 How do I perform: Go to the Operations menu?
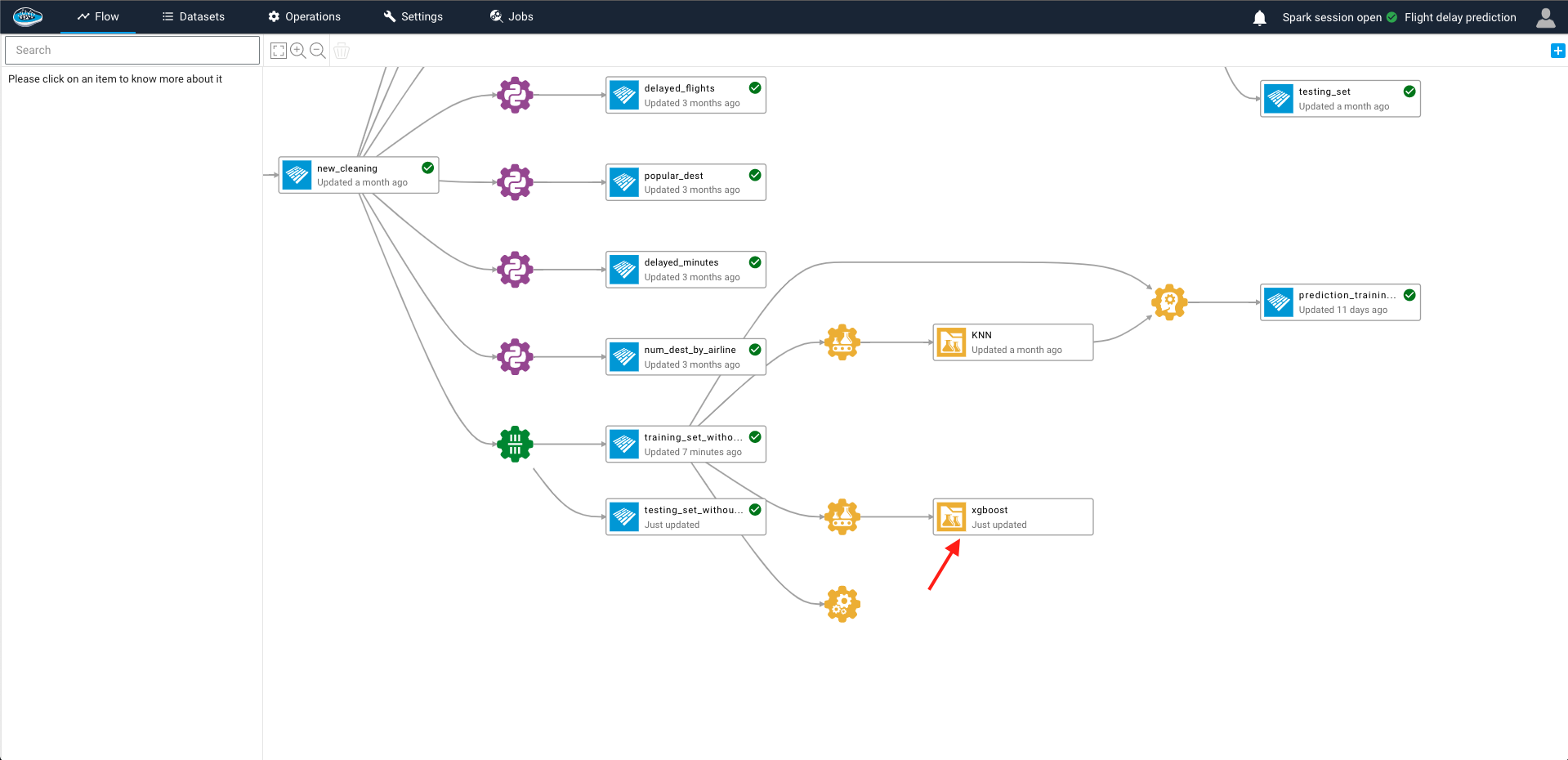[304, 16]
